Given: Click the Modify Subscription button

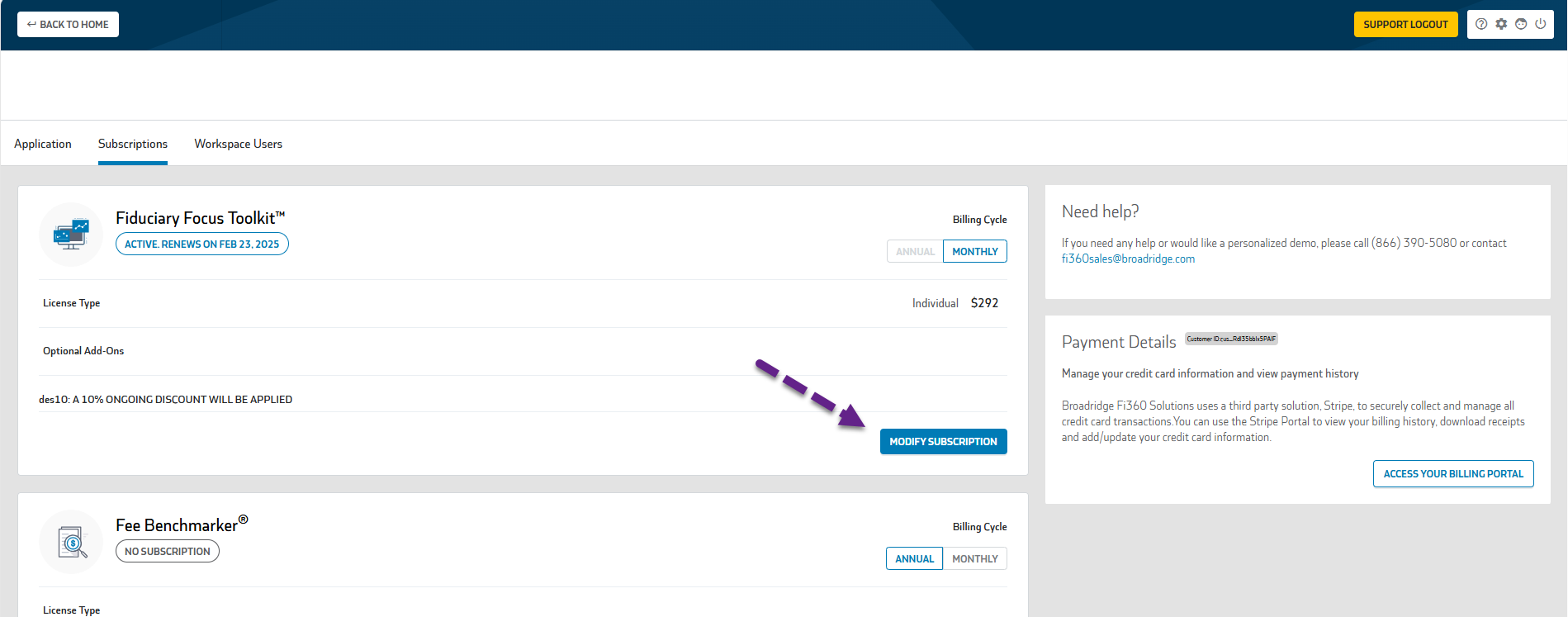Looking at the screenshot, I should (x=943, y=441).
